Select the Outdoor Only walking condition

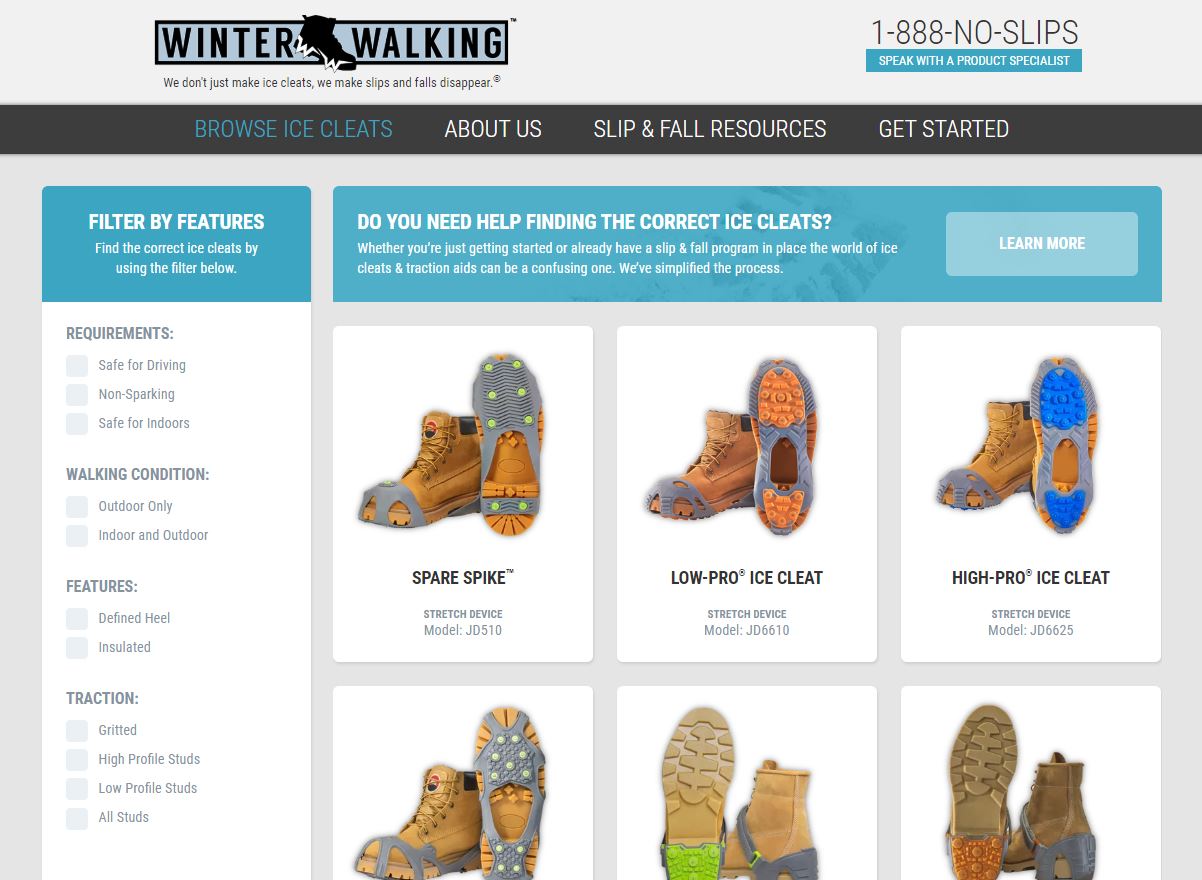pos(77,506)
